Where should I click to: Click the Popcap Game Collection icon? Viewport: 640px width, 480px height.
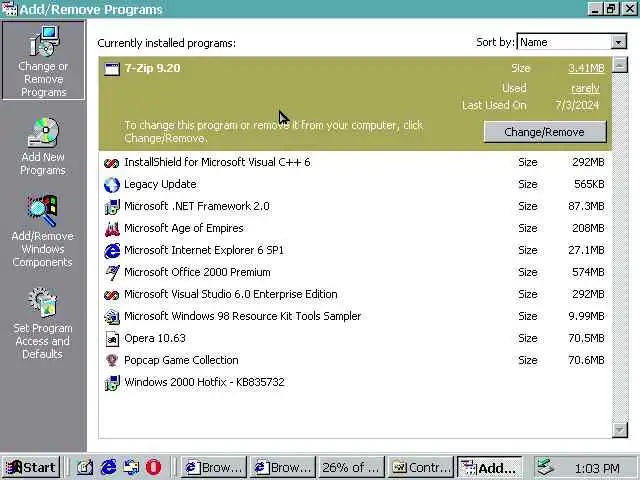(x=111, y=360)
